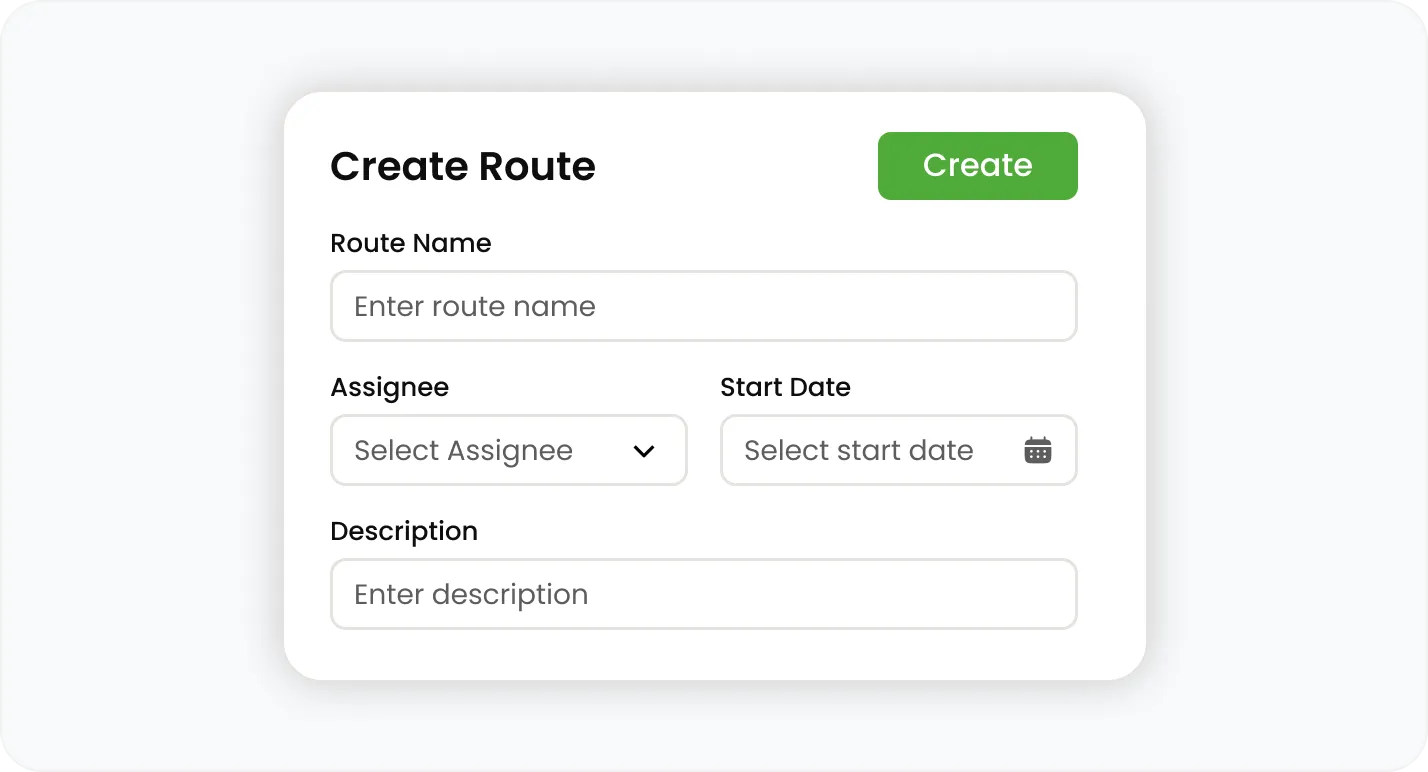The image size is (1428, 772).
Task: Click the Route Name label
Action: [411, 243]
